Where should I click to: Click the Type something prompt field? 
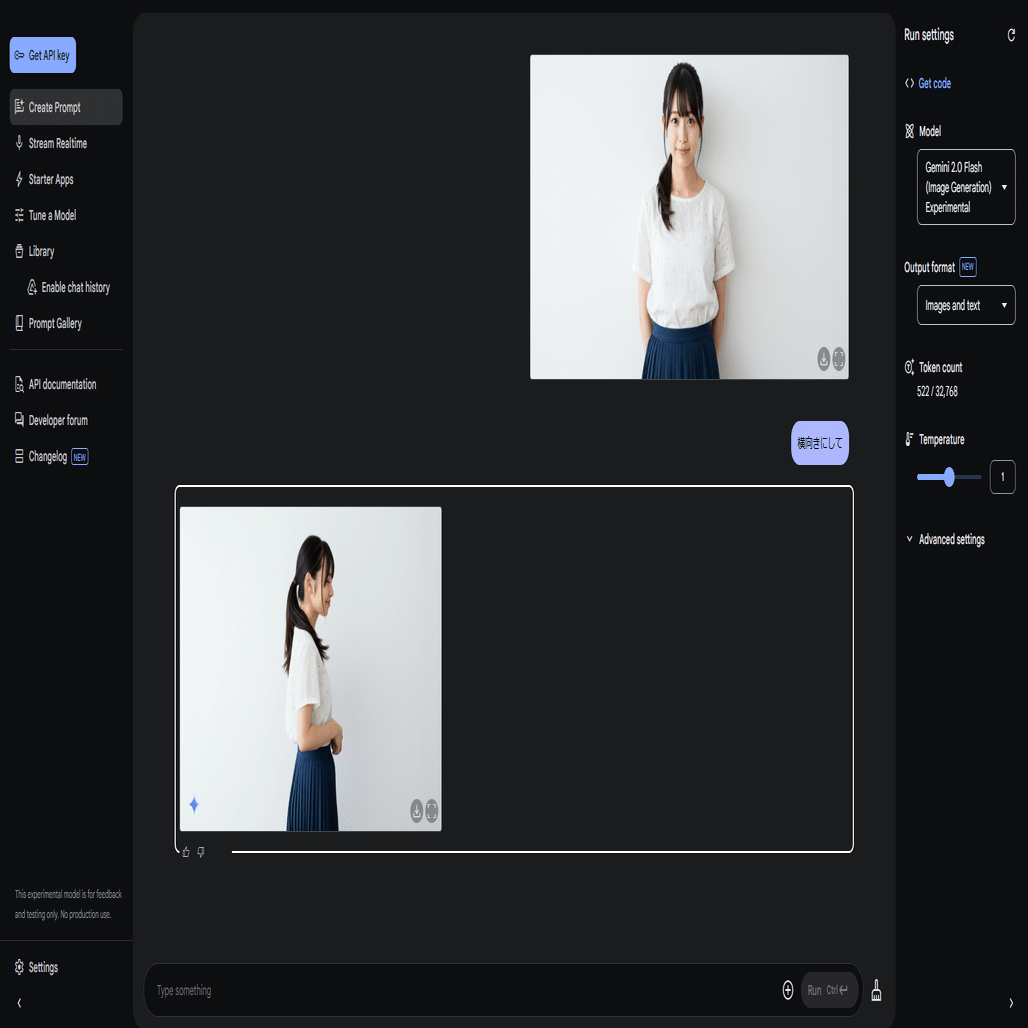[400, 990]
